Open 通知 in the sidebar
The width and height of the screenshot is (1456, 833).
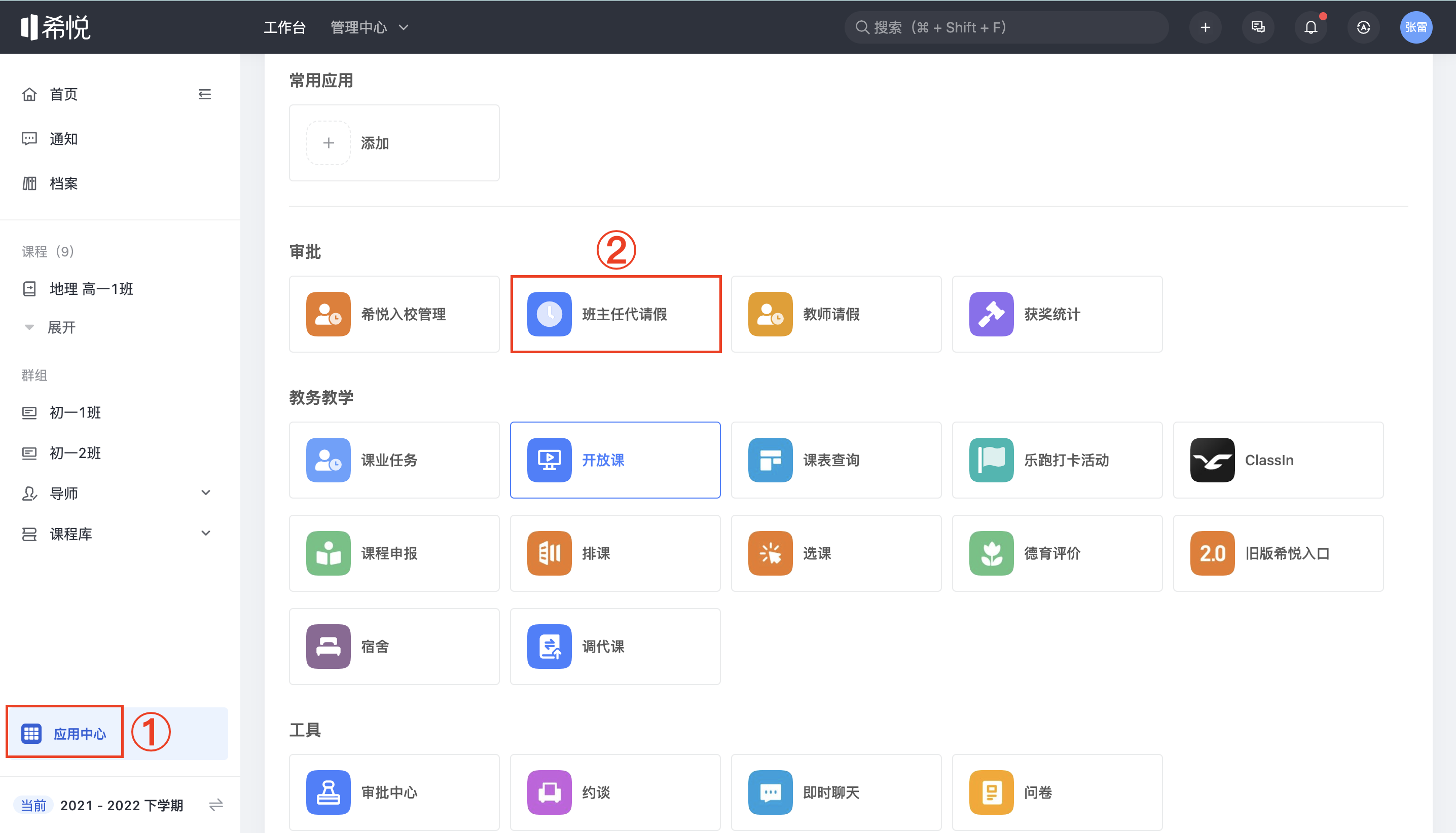tap(63, 139)
